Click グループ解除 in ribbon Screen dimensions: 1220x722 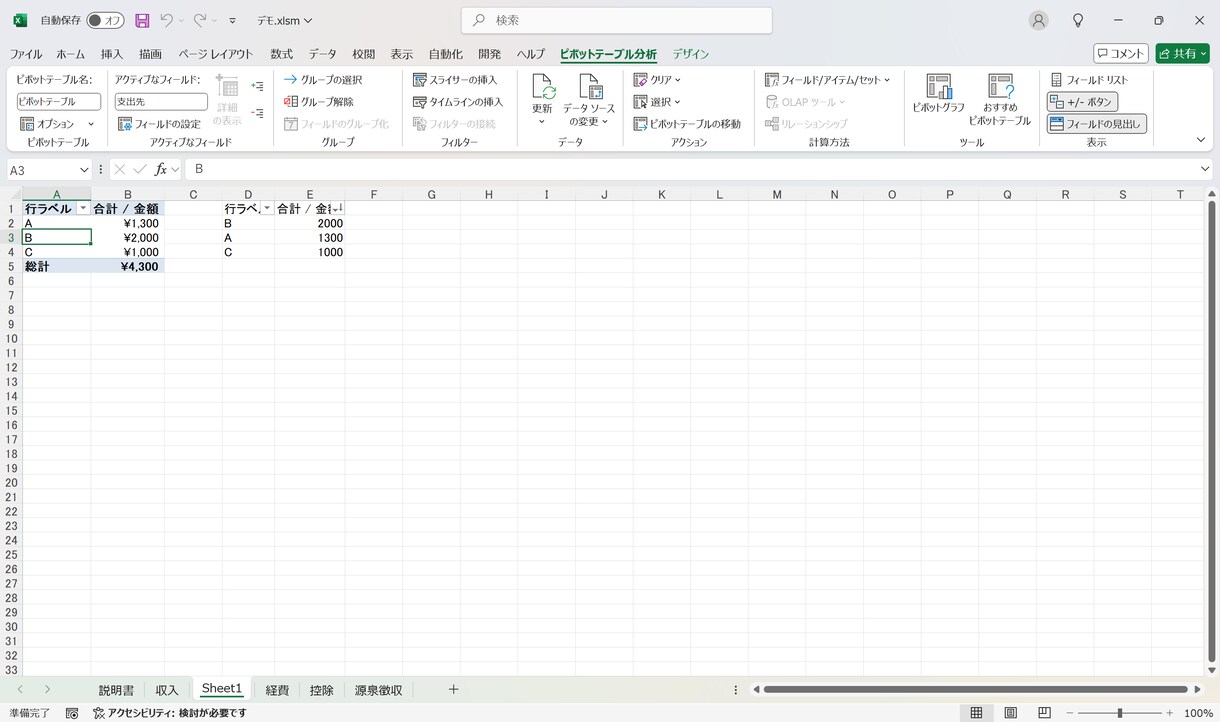pos(319,102)
